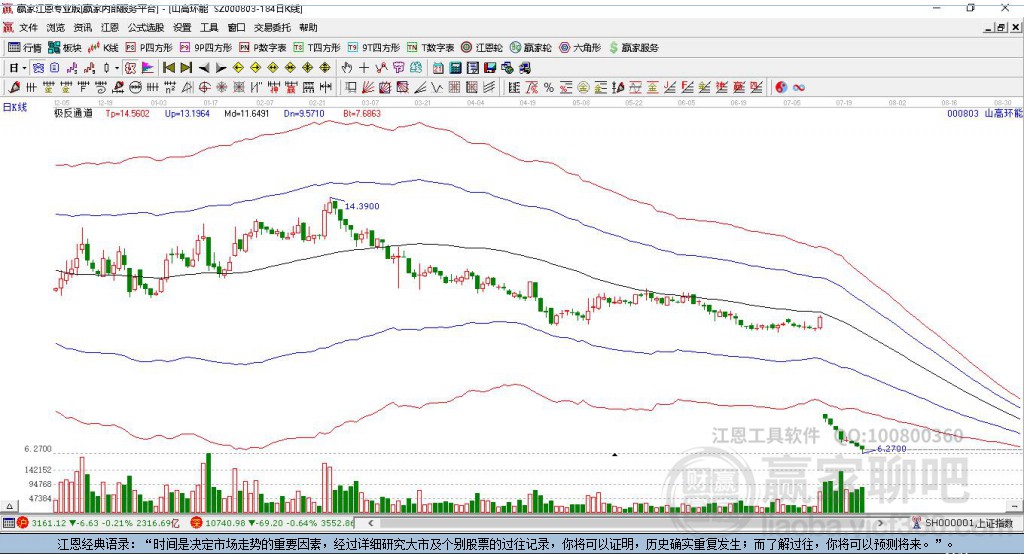Screen dimensions: 1024x554
Task: Toggle the 权 adjustment icon
Action: (131, 68)
